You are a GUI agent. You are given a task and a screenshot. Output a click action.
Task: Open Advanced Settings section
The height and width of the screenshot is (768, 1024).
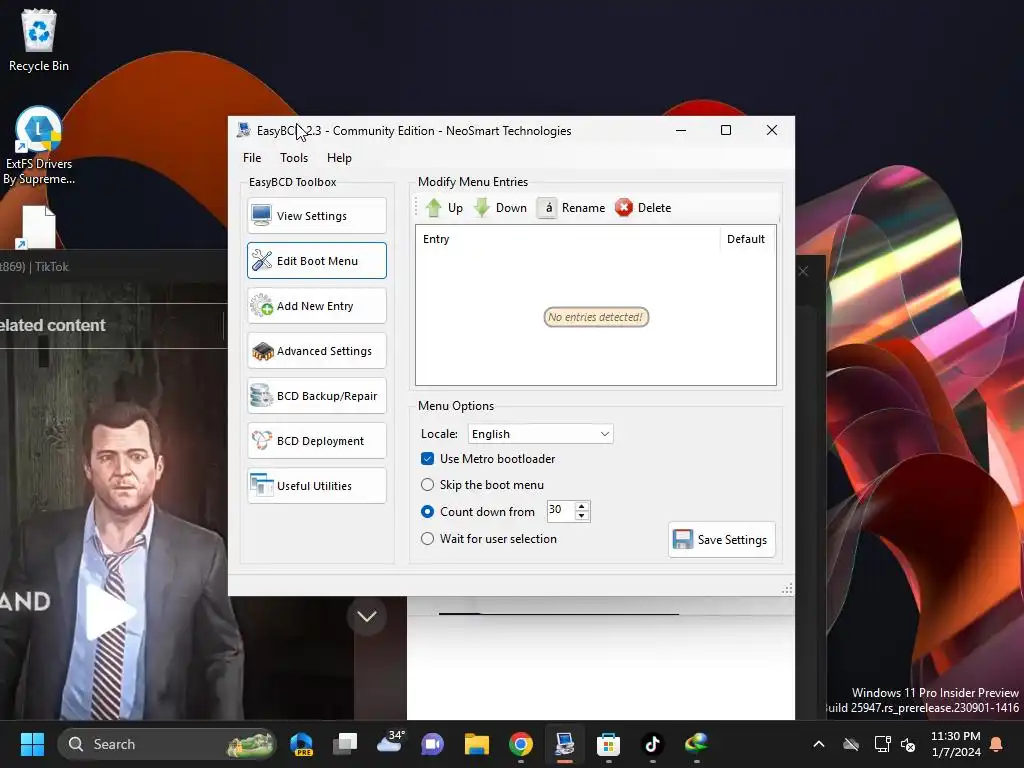[x=317, y=351]
